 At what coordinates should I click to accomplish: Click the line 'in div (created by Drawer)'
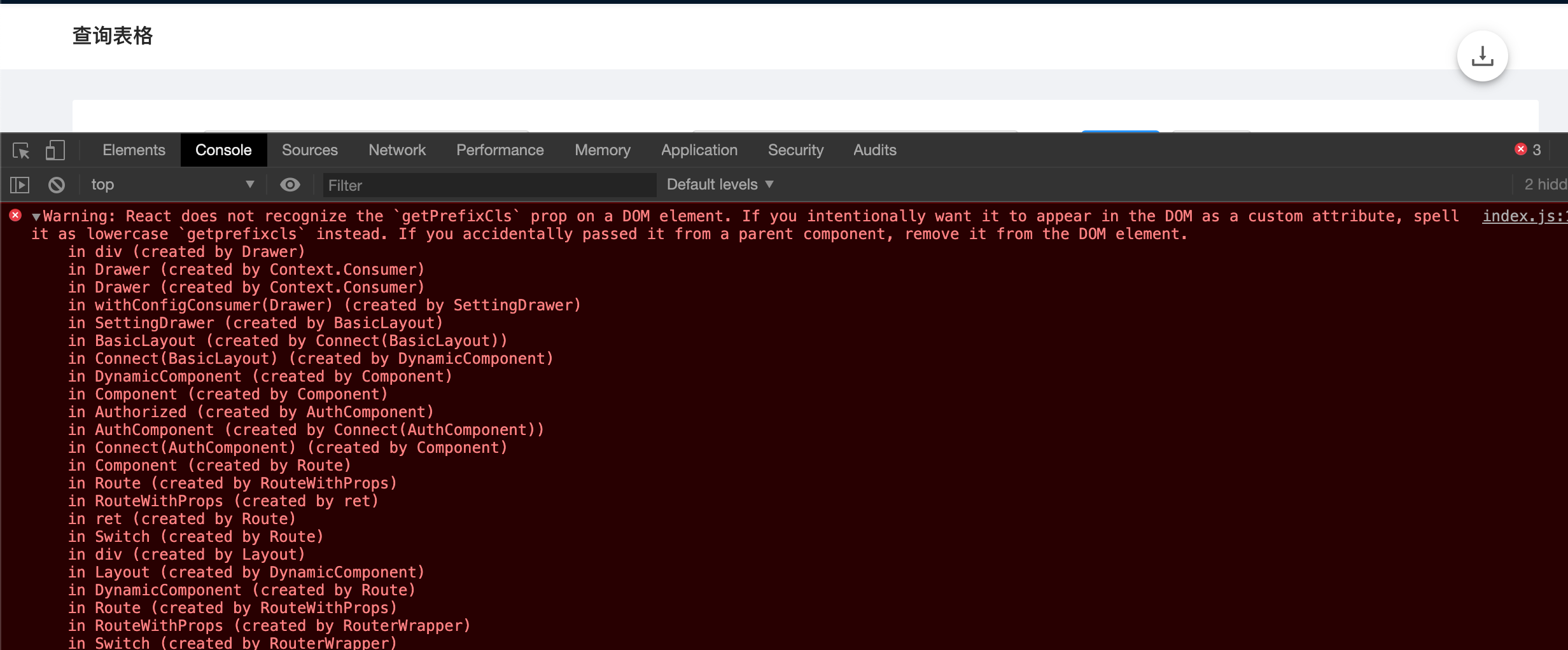(187, 252)
